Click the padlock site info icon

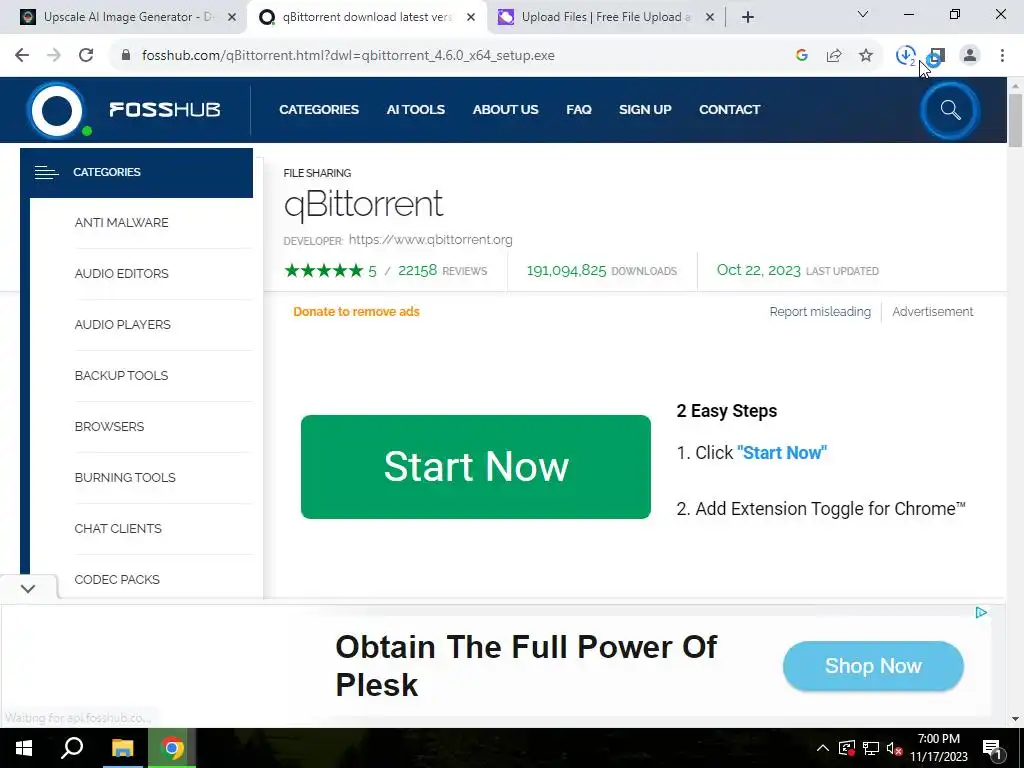126,56
